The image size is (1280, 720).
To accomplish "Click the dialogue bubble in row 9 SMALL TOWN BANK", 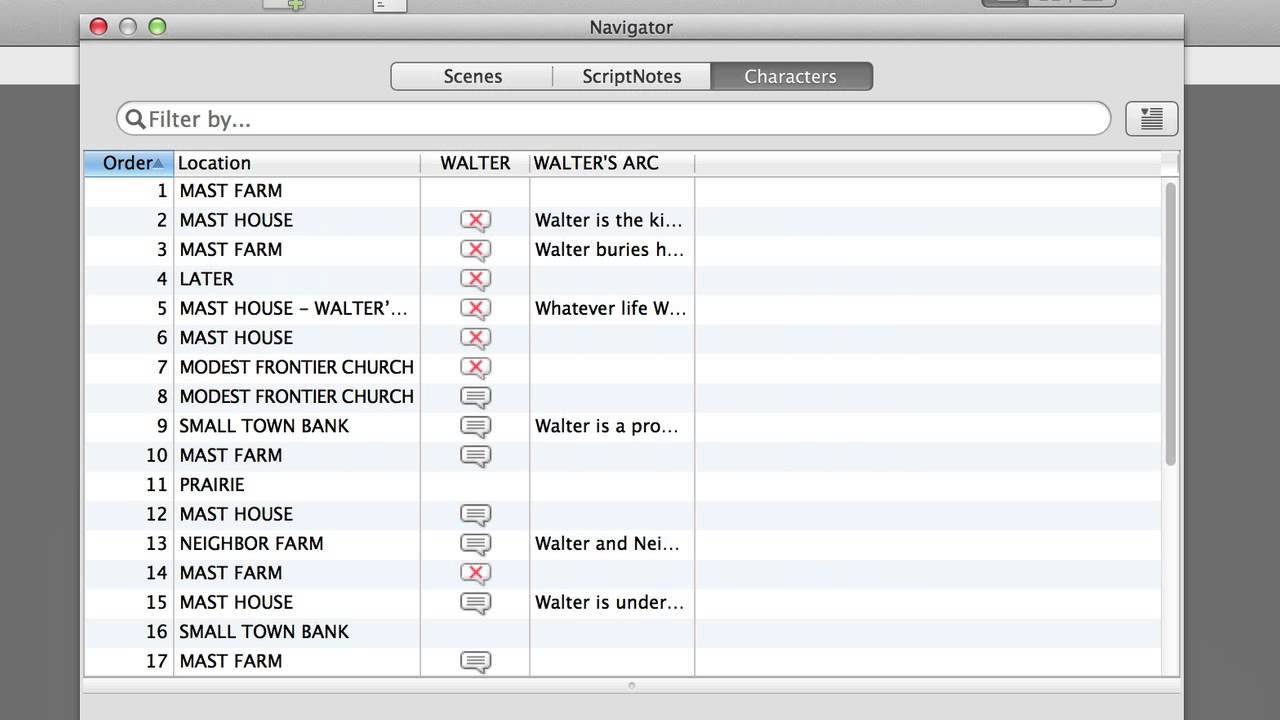I will [x=475, y=427].
